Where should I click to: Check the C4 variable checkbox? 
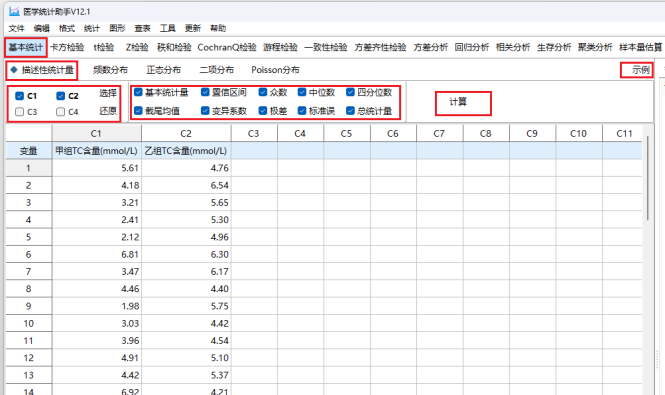[x=61, y=112]
